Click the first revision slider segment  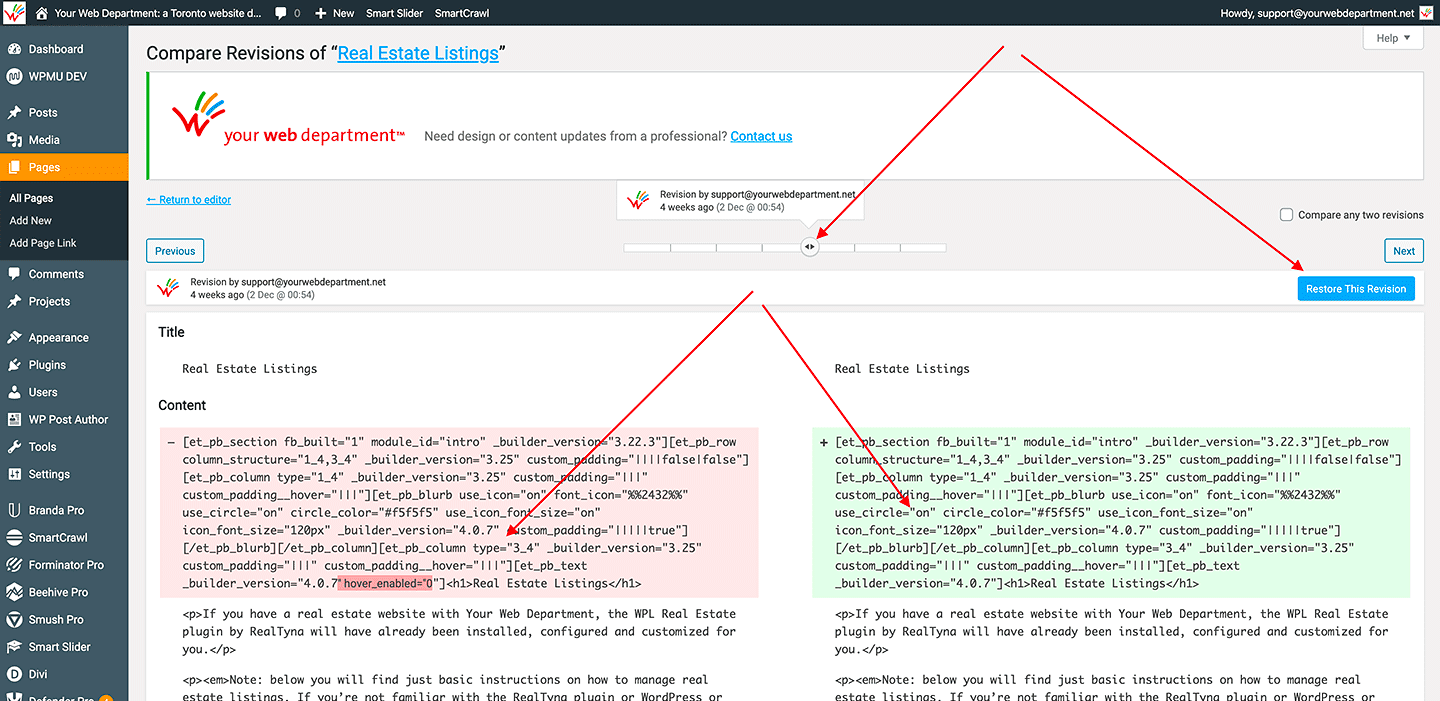647,247
